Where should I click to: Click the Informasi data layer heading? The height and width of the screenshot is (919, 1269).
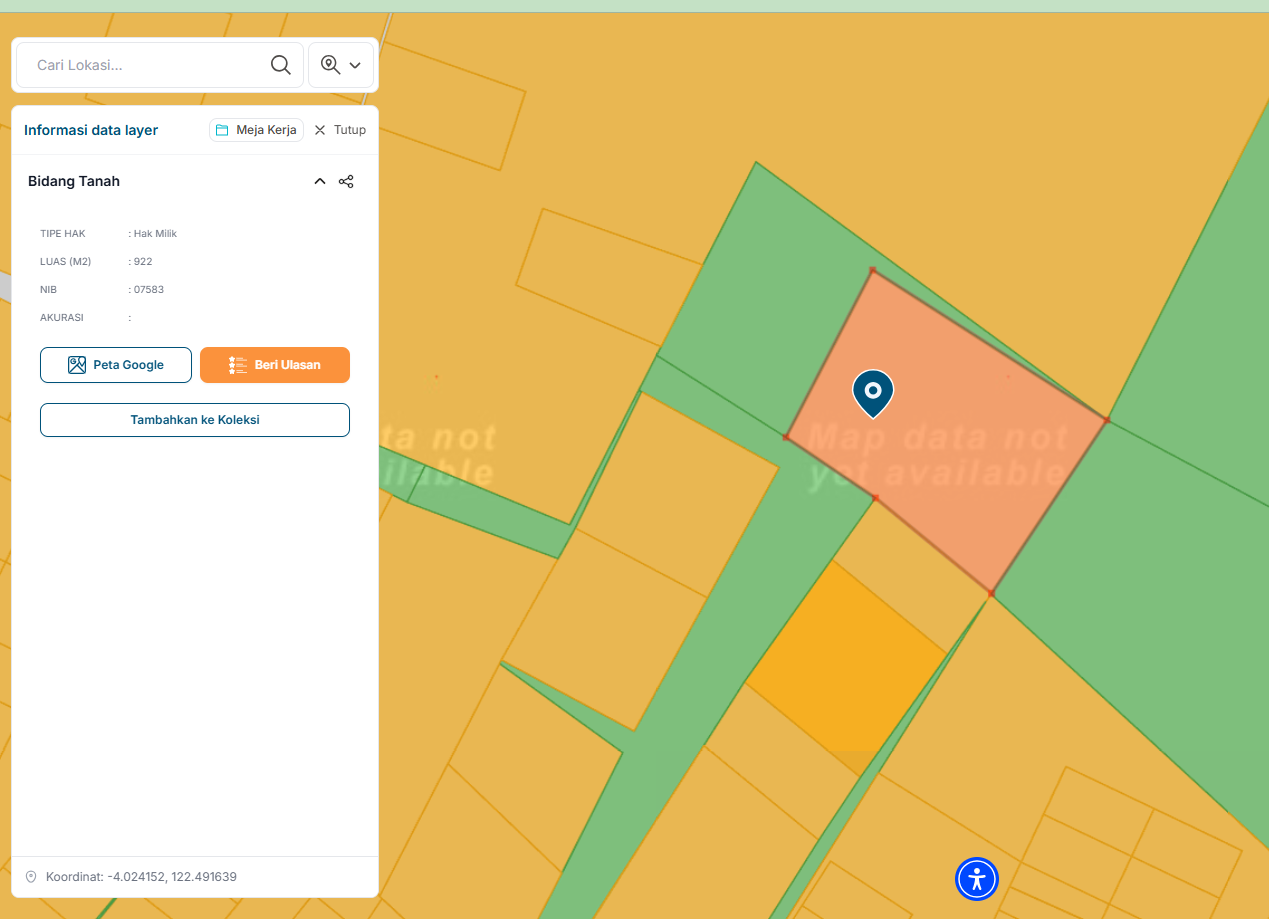(91, 130)
